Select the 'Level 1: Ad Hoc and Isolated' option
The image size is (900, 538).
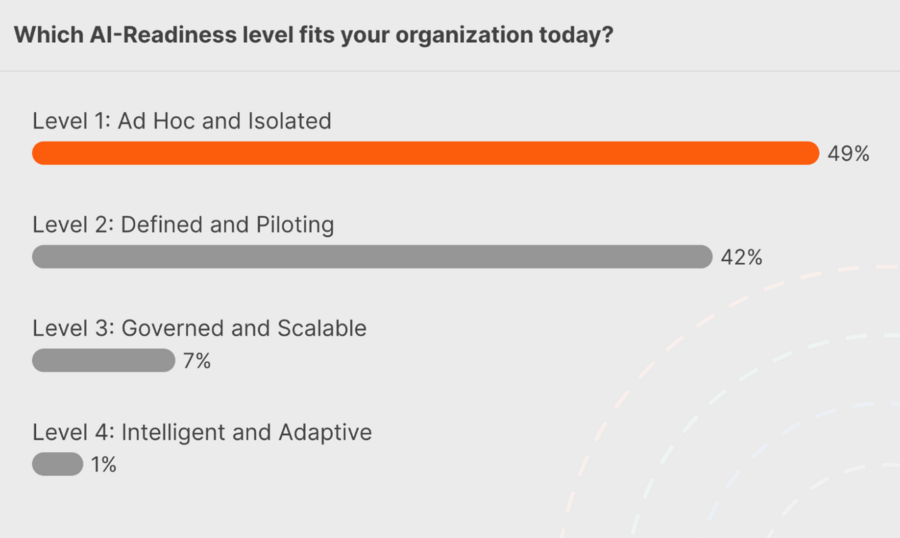point(181,121)
